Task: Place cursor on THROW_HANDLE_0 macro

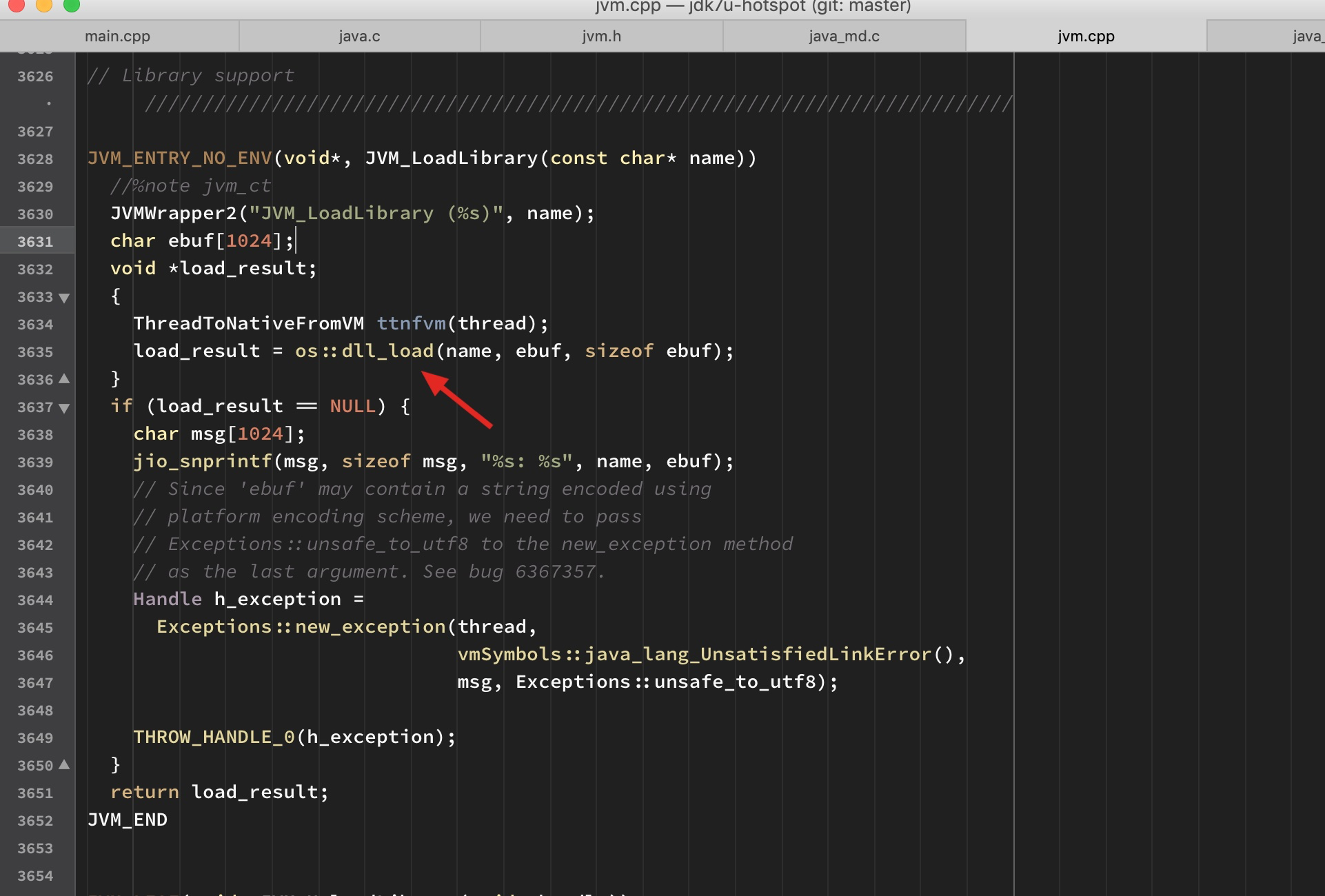Action: tap(214, 737)
